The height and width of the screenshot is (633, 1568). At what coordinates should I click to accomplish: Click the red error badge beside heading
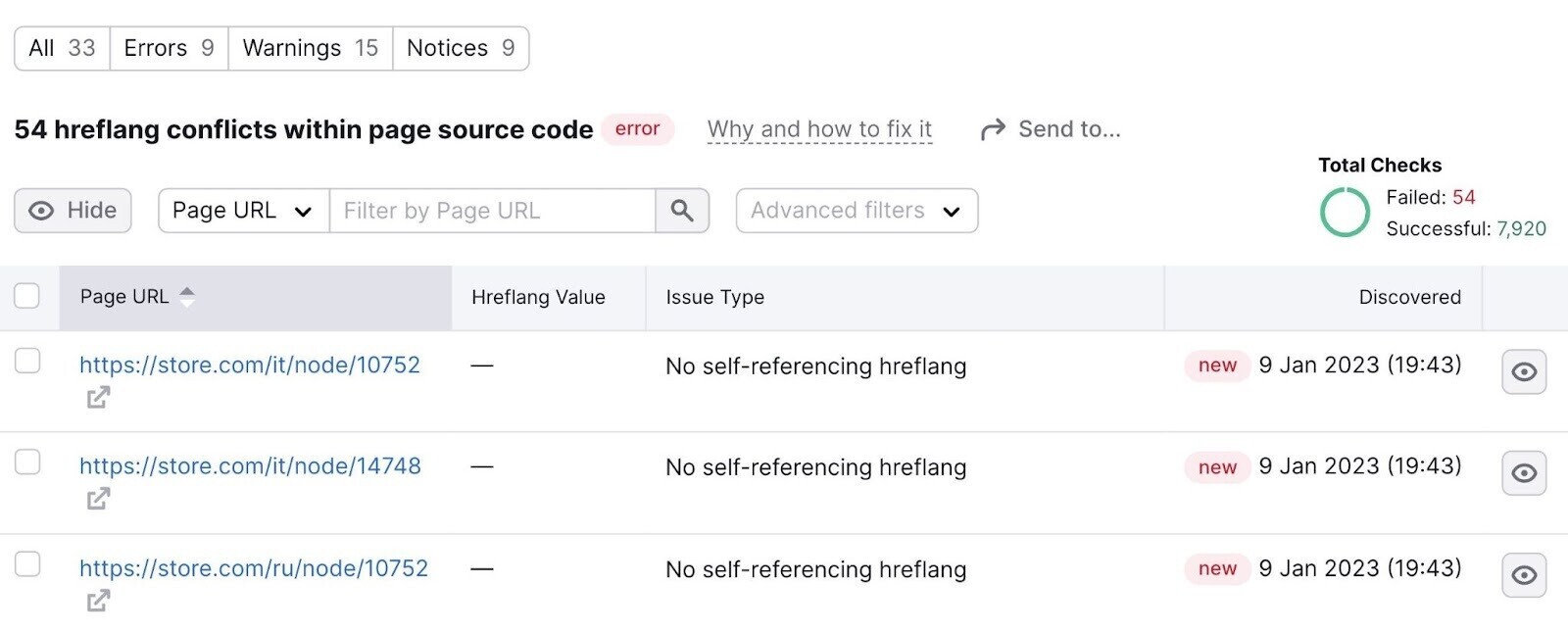637,129
